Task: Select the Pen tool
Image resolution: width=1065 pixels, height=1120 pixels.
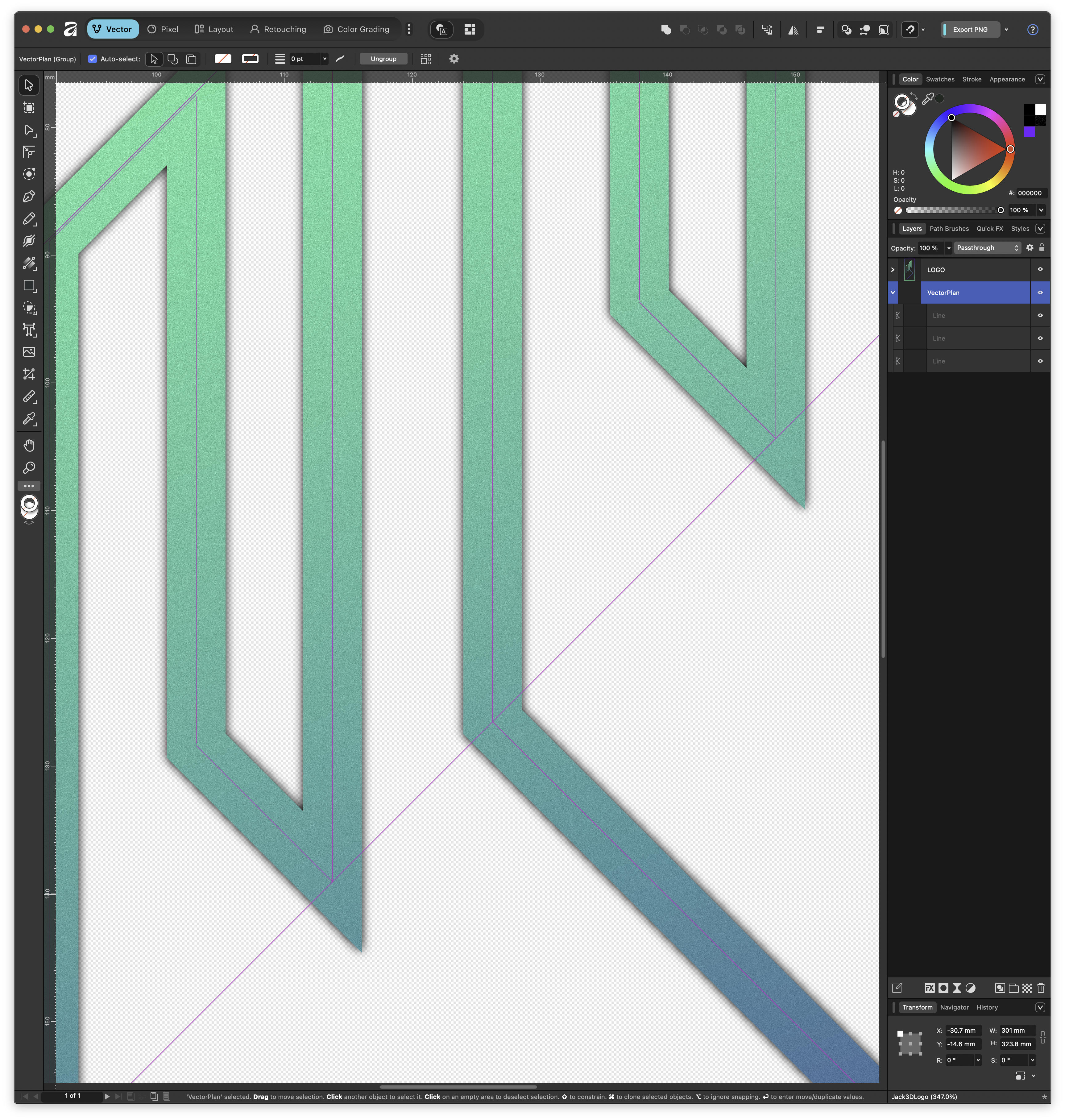Action: tap(29, 197)
